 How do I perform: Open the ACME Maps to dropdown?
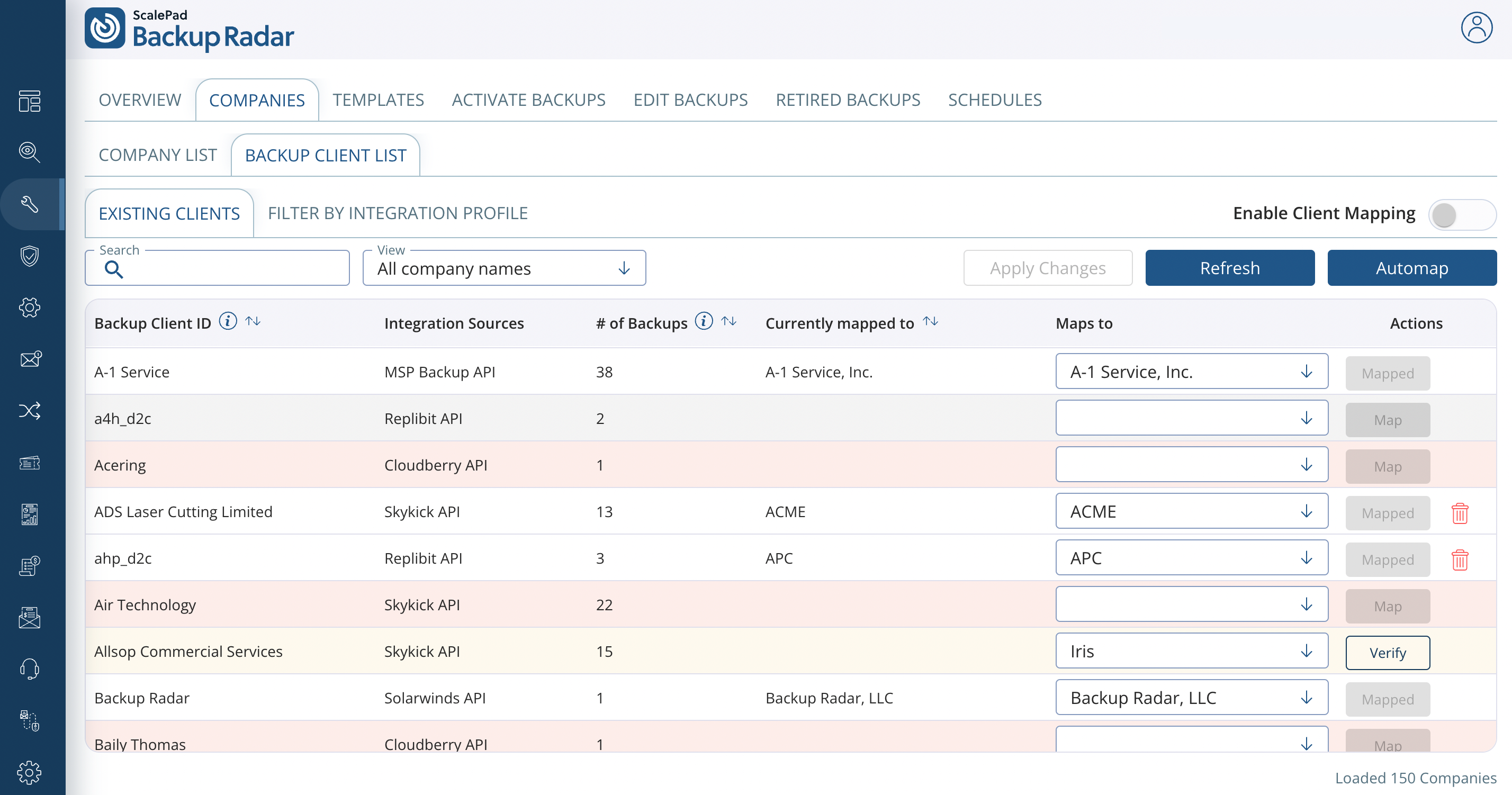1192,511
